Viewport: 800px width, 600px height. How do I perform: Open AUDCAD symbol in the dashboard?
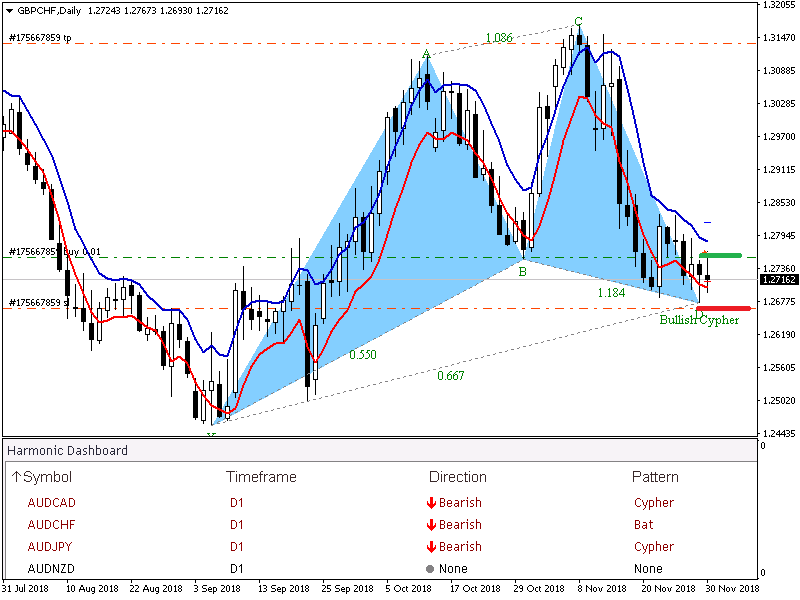(52, 503)
